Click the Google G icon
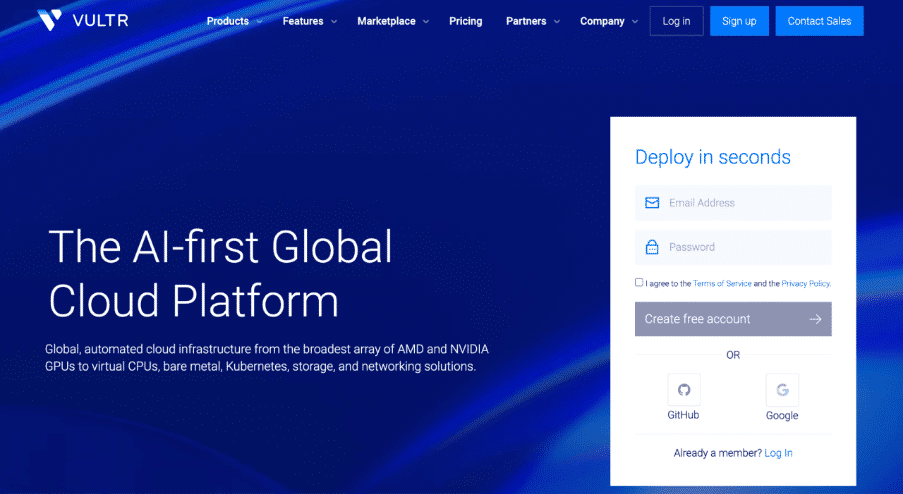903x494 pixels. 782,390
